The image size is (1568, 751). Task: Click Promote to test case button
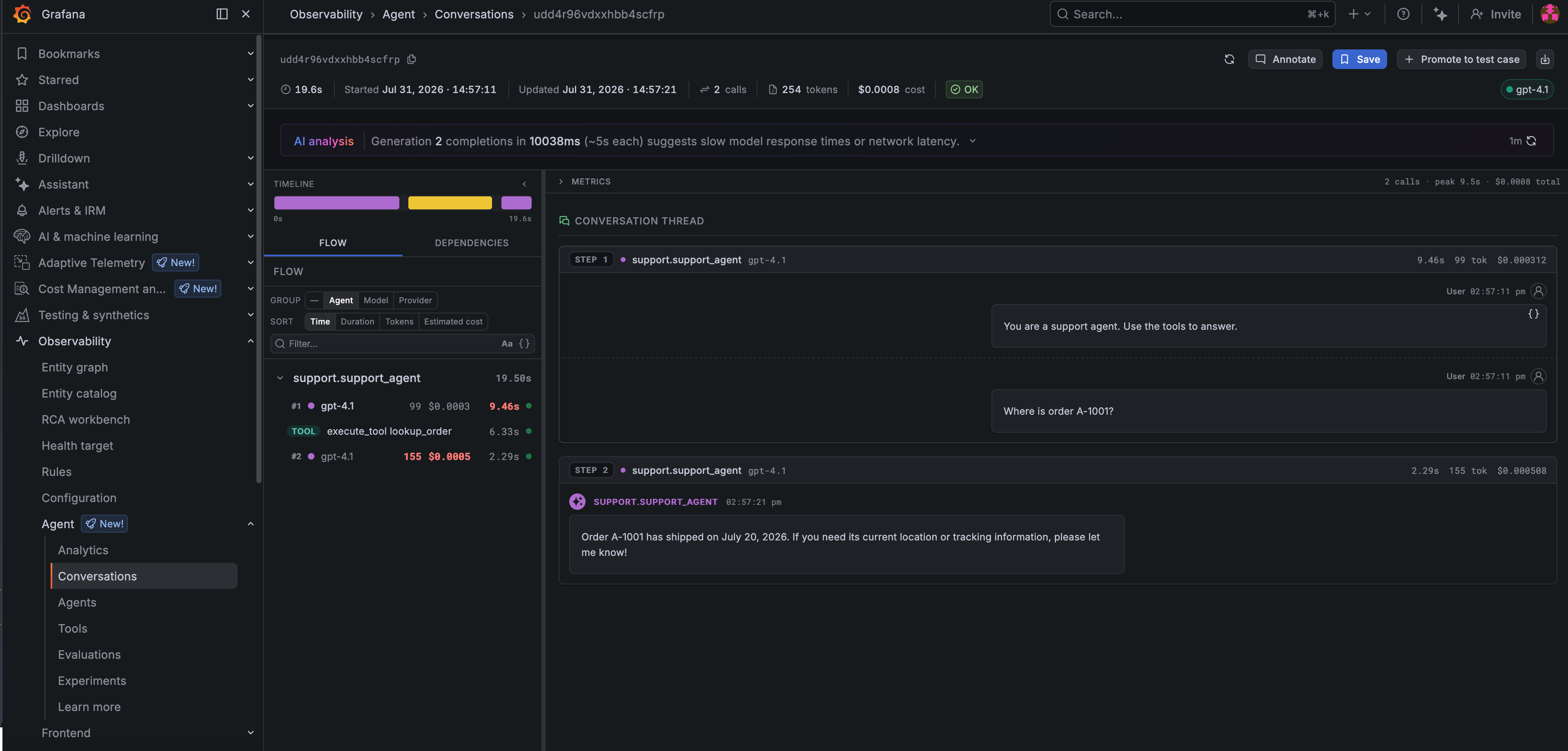click(x=1461, y=59)
